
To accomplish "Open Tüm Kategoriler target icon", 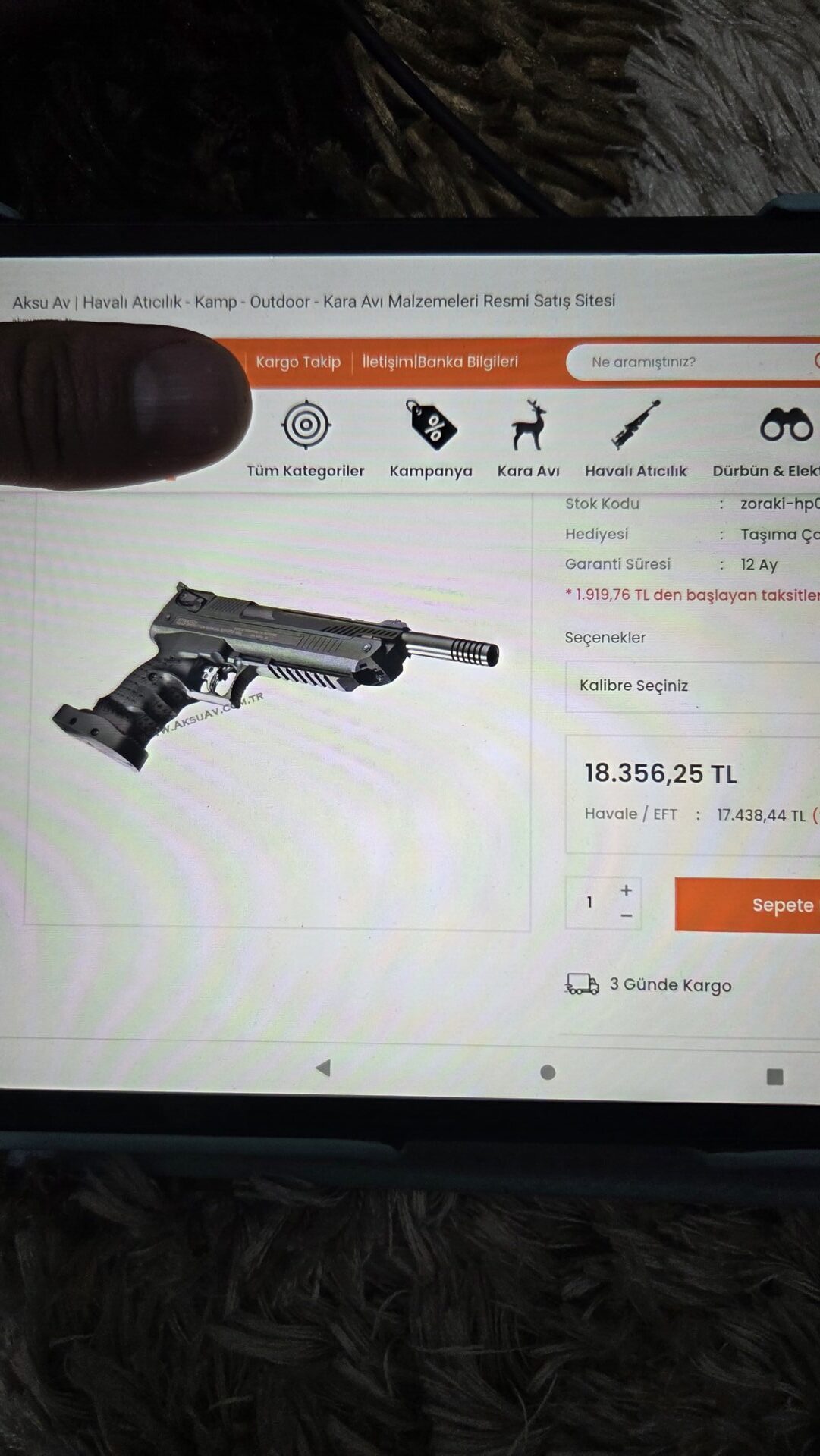I will 306,425.
